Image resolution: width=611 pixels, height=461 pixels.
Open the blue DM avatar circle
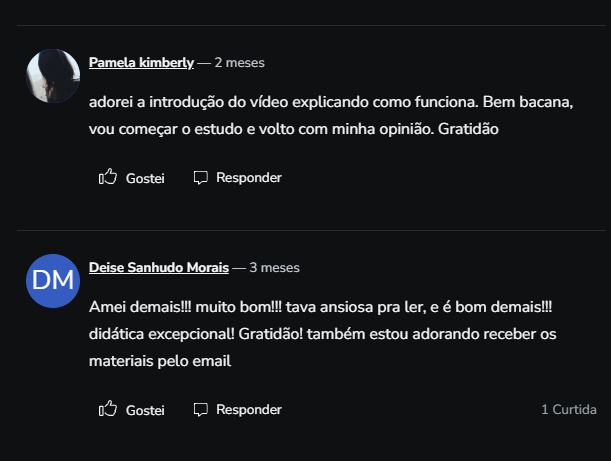click(x=53, y=281)
